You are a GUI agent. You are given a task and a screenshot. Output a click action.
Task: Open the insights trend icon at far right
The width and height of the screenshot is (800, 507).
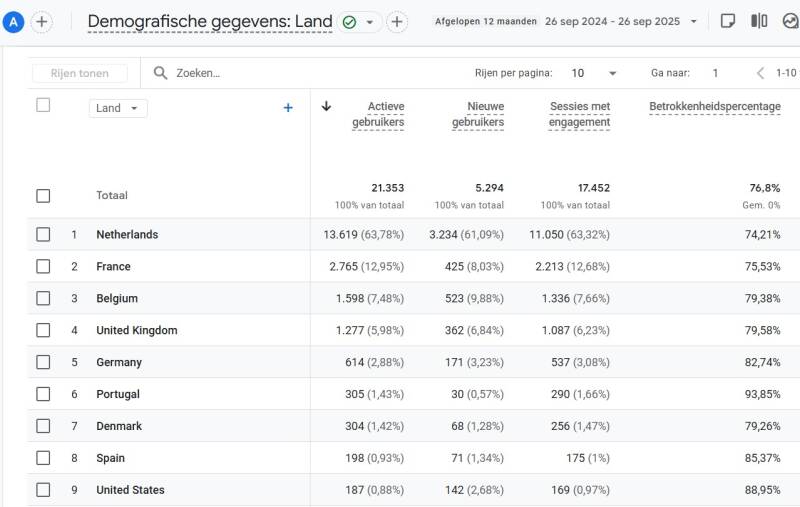click(x=790, y=21)
